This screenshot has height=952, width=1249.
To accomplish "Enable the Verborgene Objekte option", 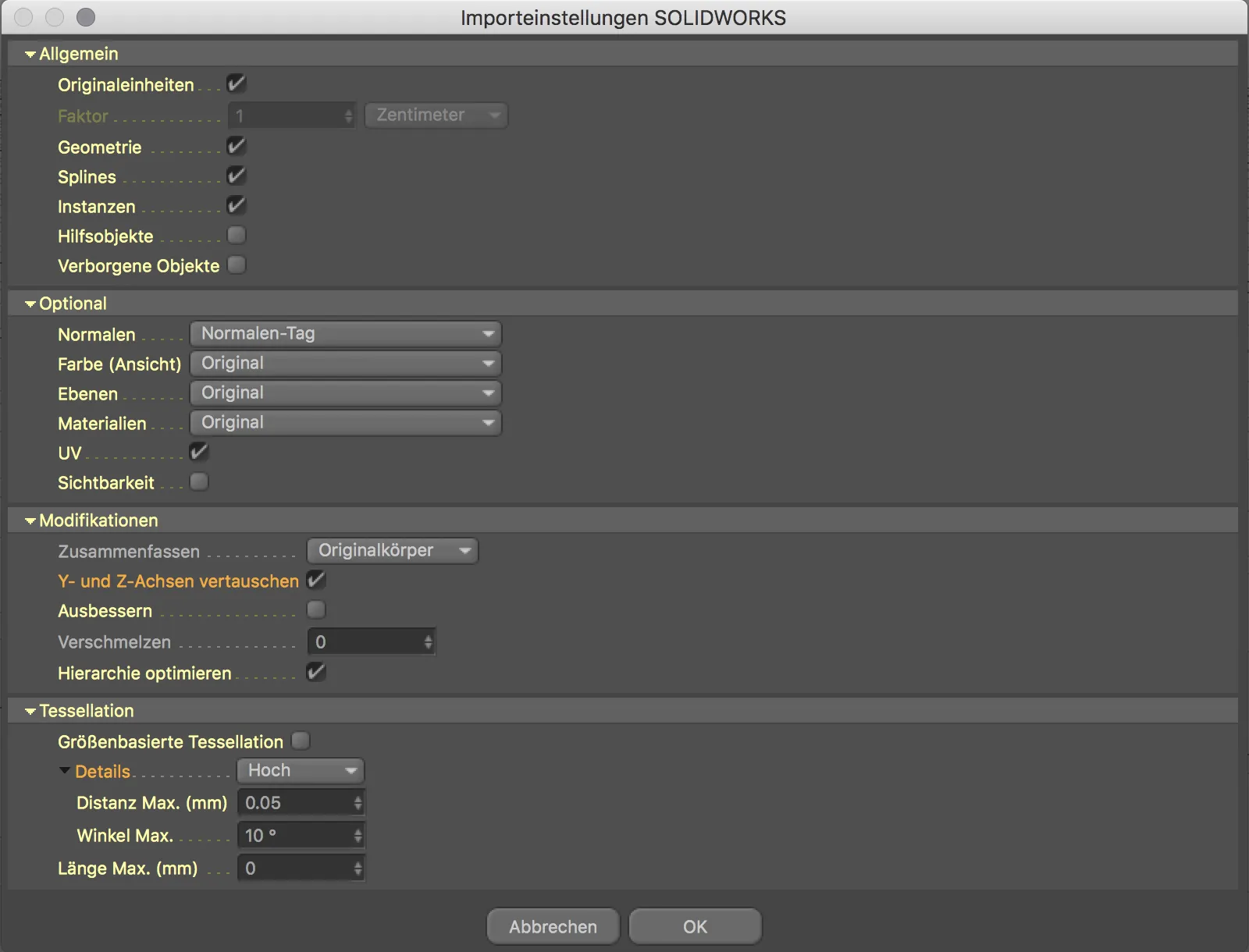I will [x=237, y=265].
